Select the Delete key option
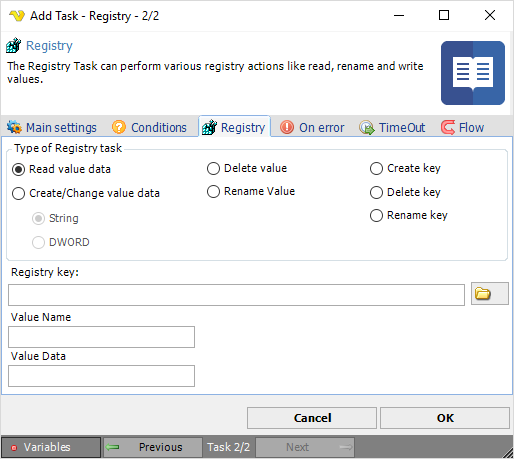 click(x=405, y=192)
